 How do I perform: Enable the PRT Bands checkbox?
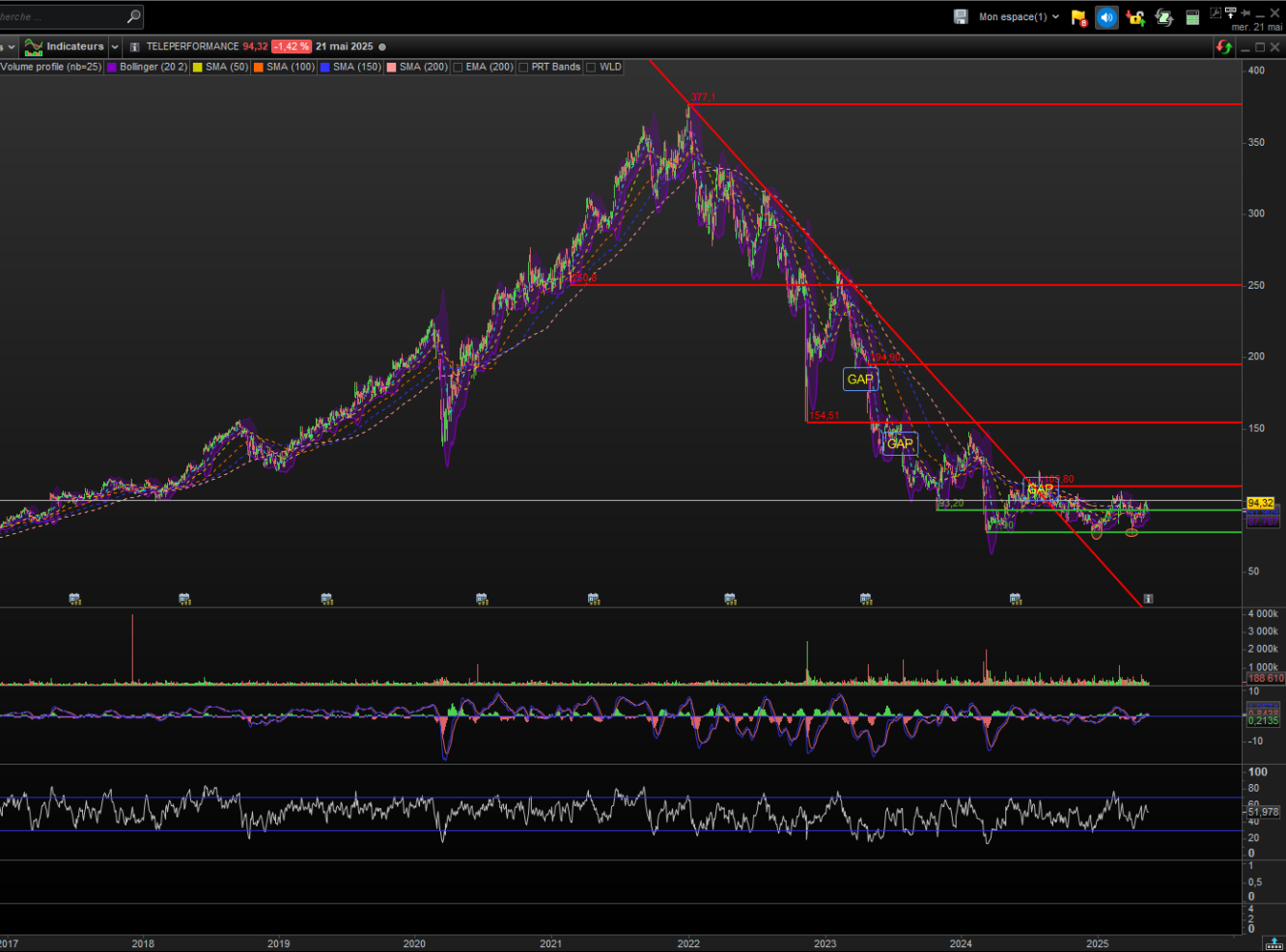click(524, 68)
